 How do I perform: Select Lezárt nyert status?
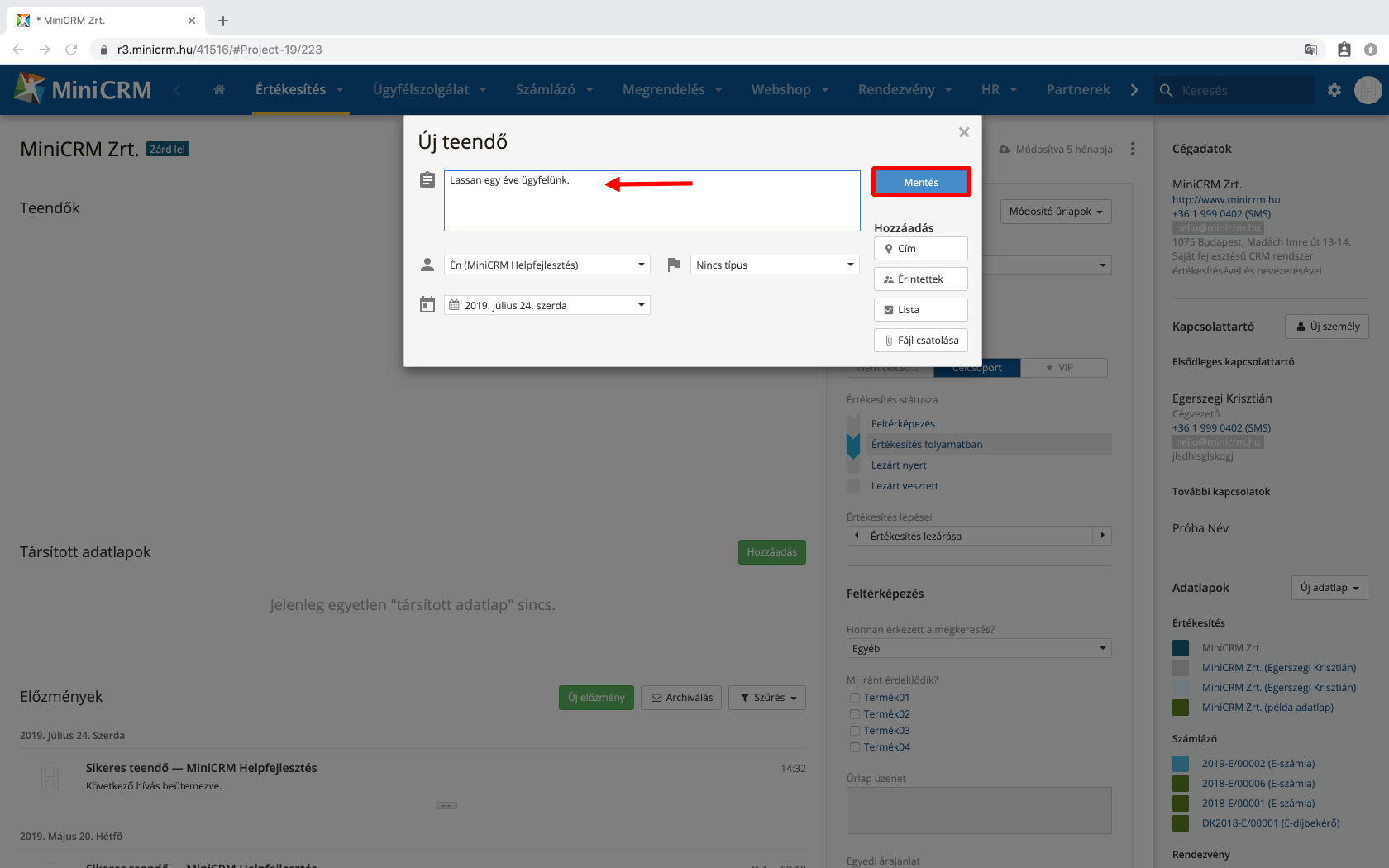pyautogui.click(x=899, y=465)
